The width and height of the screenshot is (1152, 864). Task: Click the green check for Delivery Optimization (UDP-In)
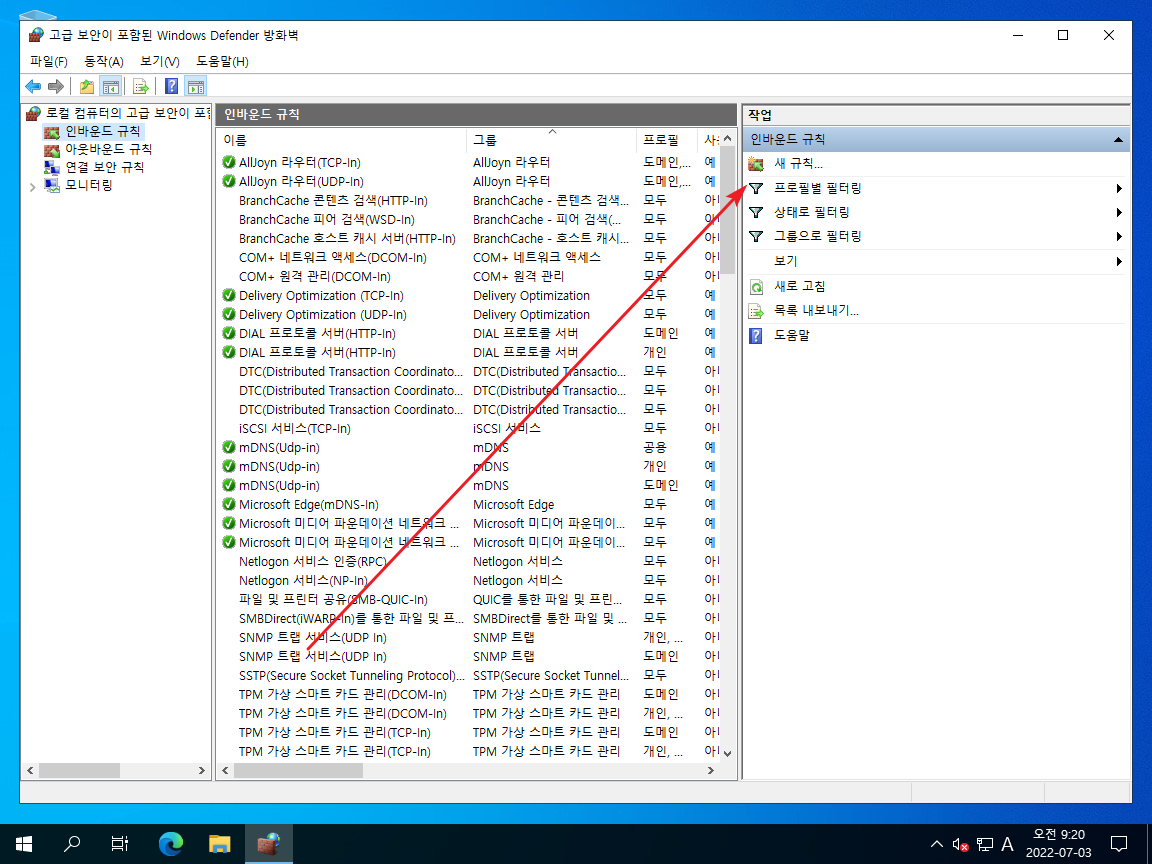(229, 314)
